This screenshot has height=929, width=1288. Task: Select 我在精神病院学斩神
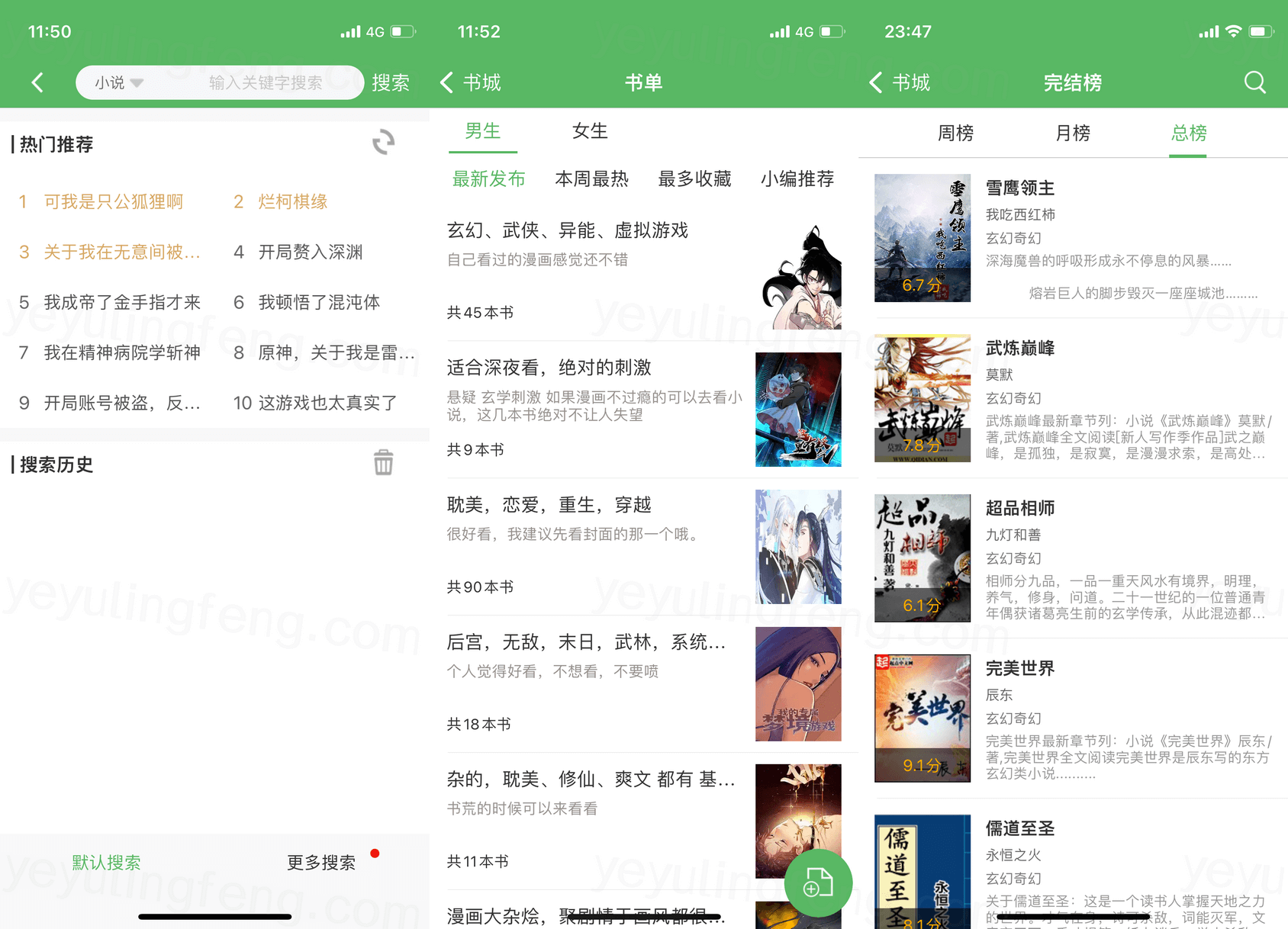122,352
